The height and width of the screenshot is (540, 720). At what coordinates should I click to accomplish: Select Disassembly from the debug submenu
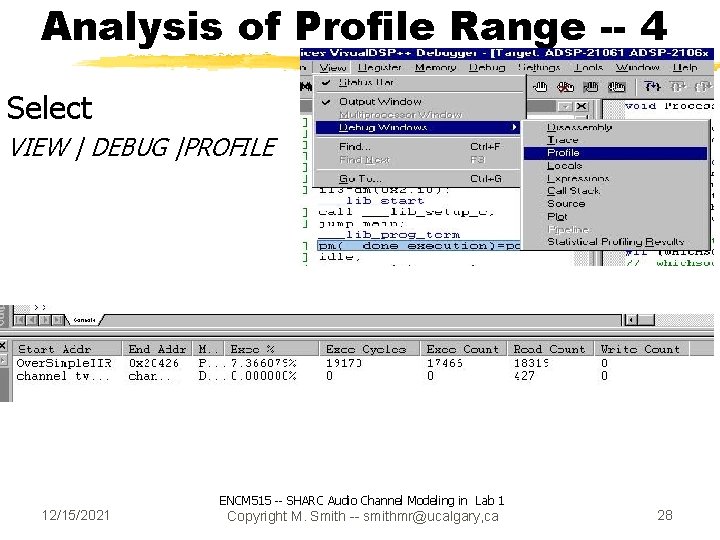615,127
